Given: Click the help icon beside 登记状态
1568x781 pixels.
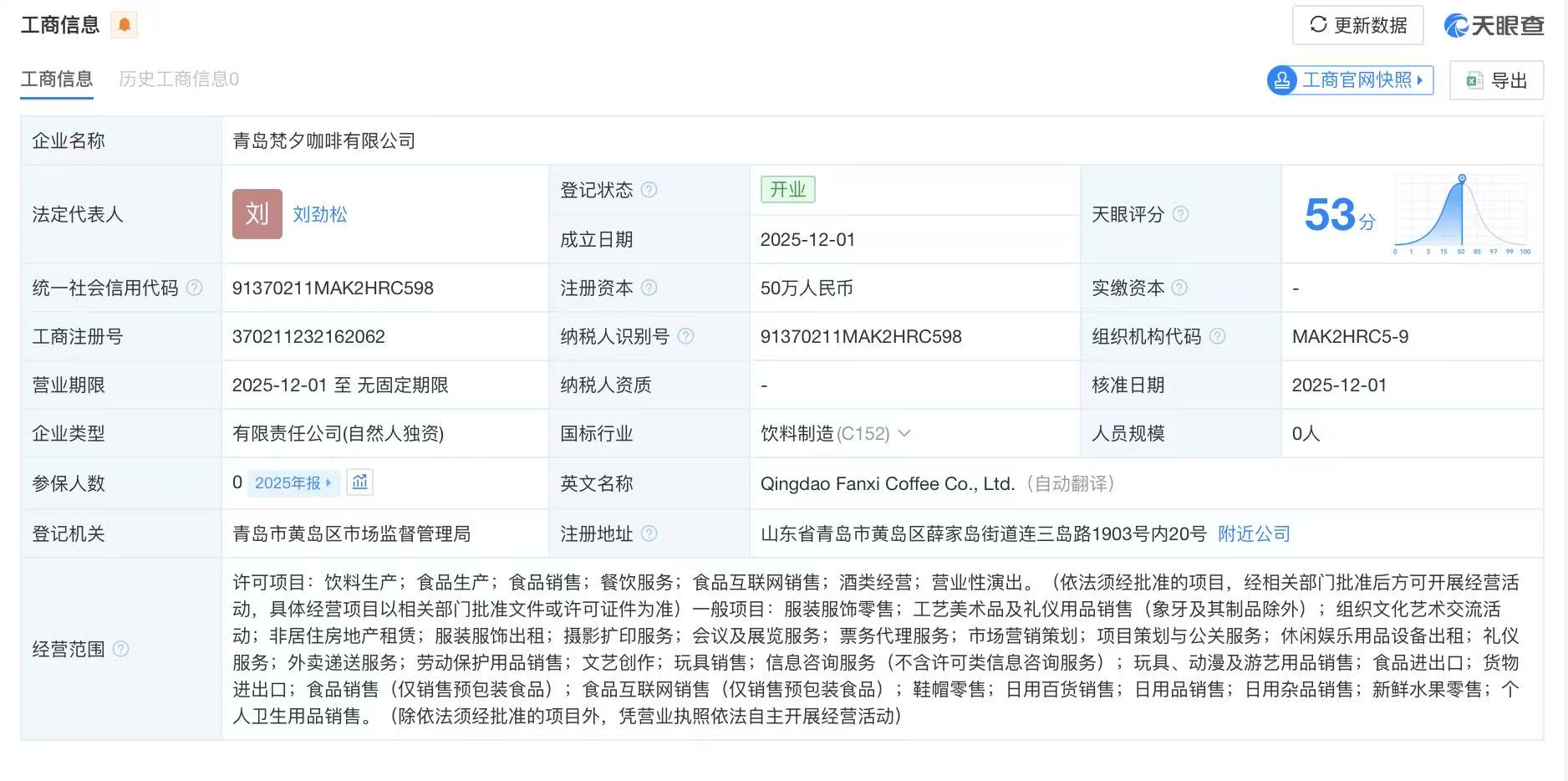Looking at the screenshot, I should pos(649,190).
